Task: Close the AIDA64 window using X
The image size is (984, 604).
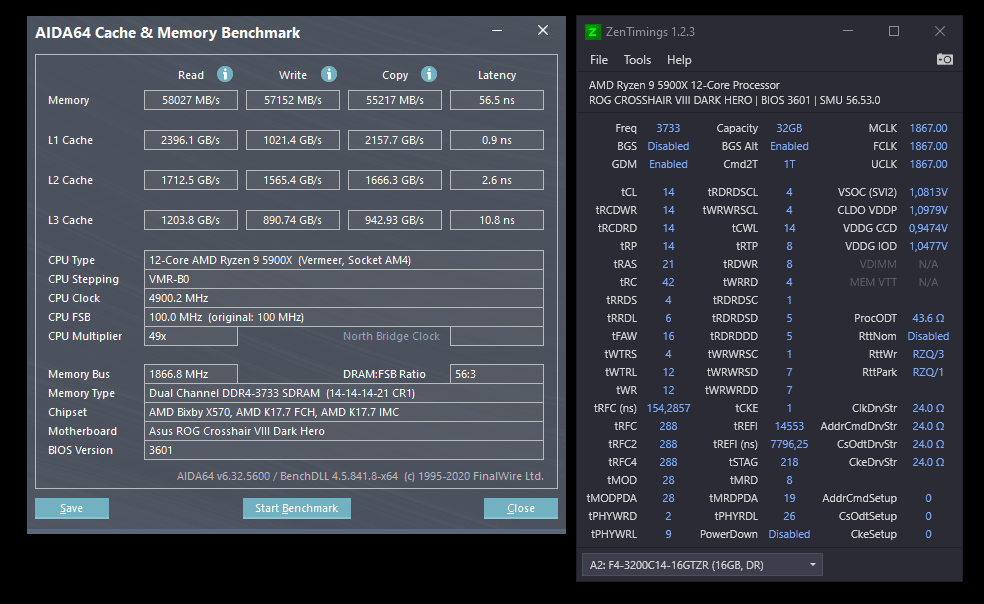Action: click(543, 30)
